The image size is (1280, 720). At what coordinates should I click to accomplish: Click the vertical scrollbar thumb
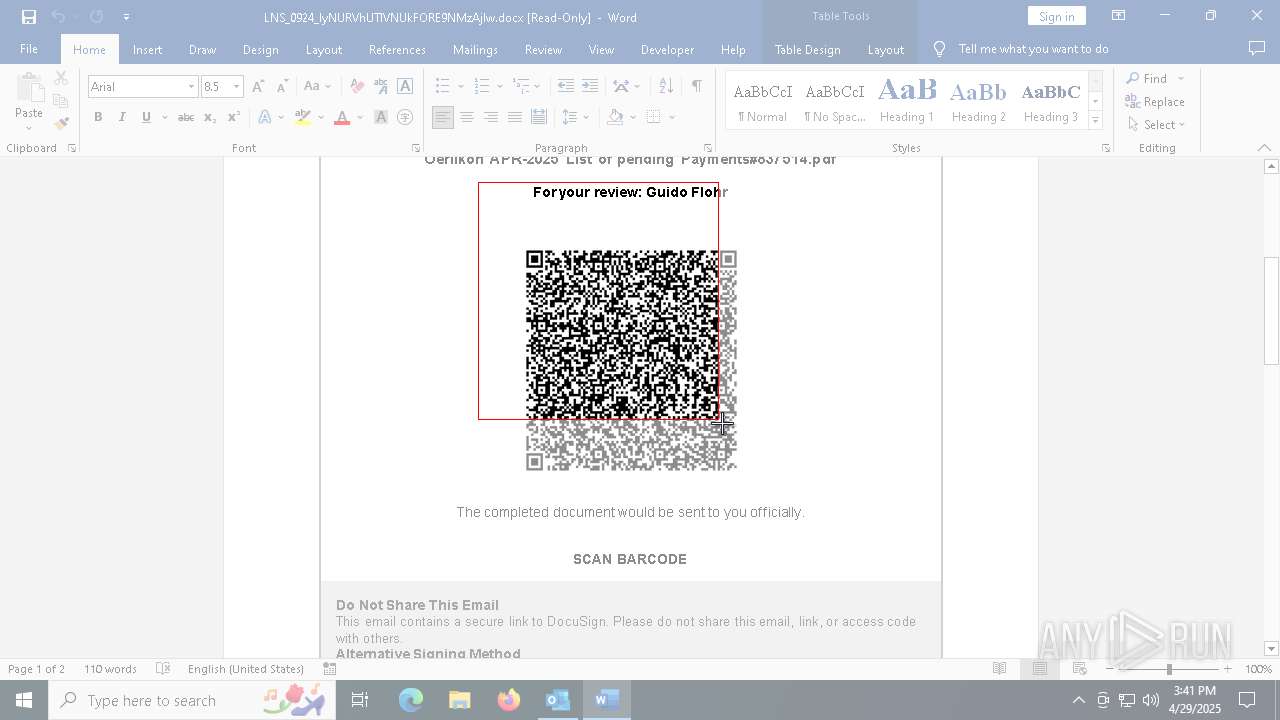[x=1271, y=310]
